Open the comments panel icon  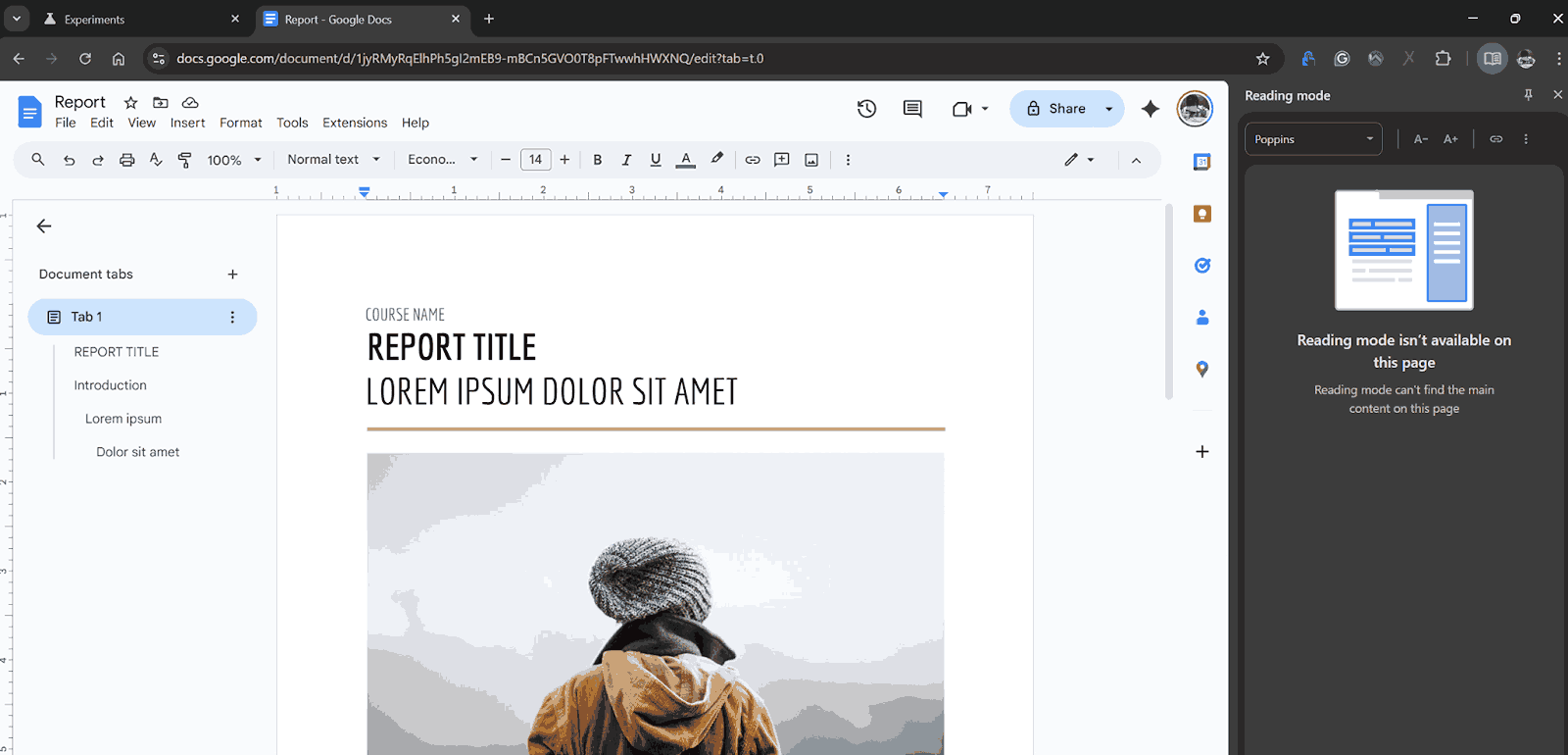(912, 109)
